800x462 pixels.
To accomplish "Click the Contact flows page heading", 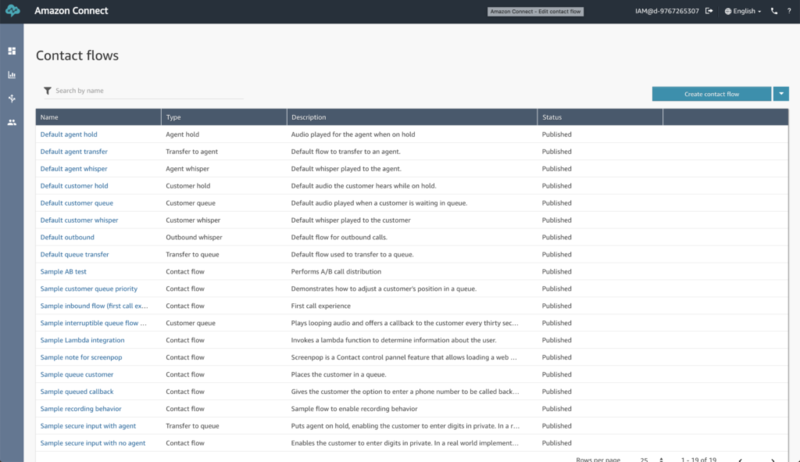I will click(x=77, y=56).
